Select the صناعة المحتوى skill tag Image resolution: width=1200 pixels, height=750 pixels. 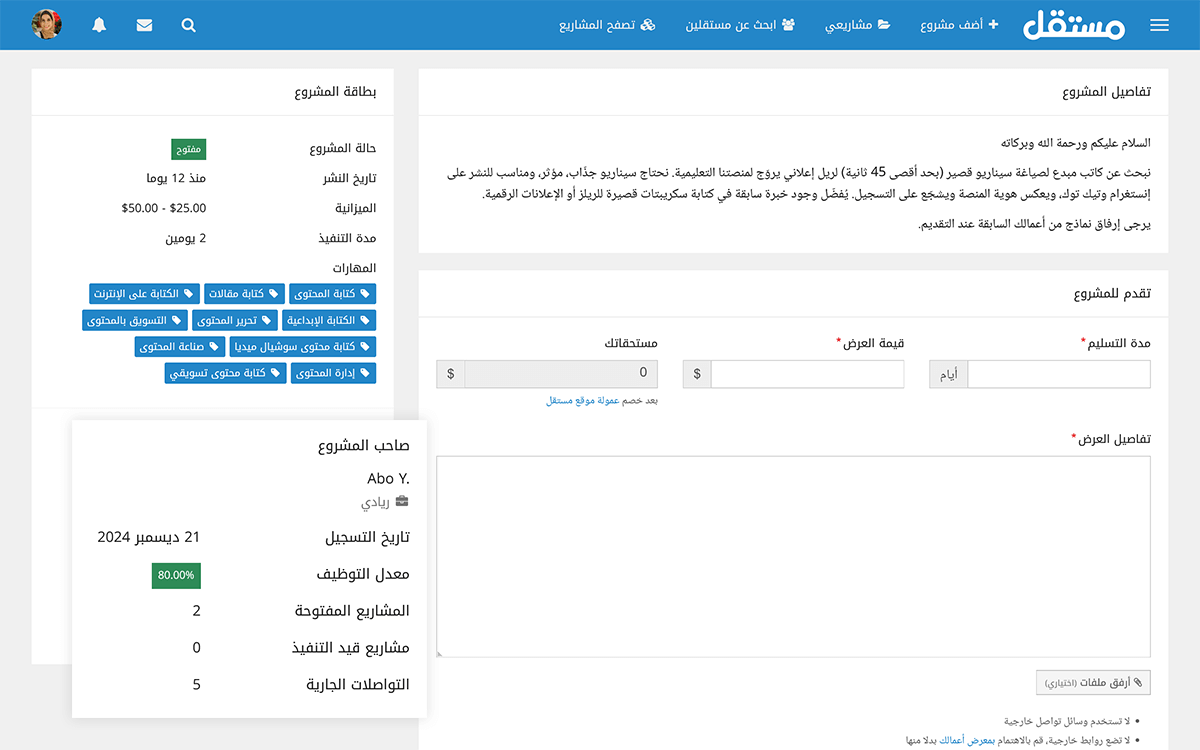coord(180,346)
